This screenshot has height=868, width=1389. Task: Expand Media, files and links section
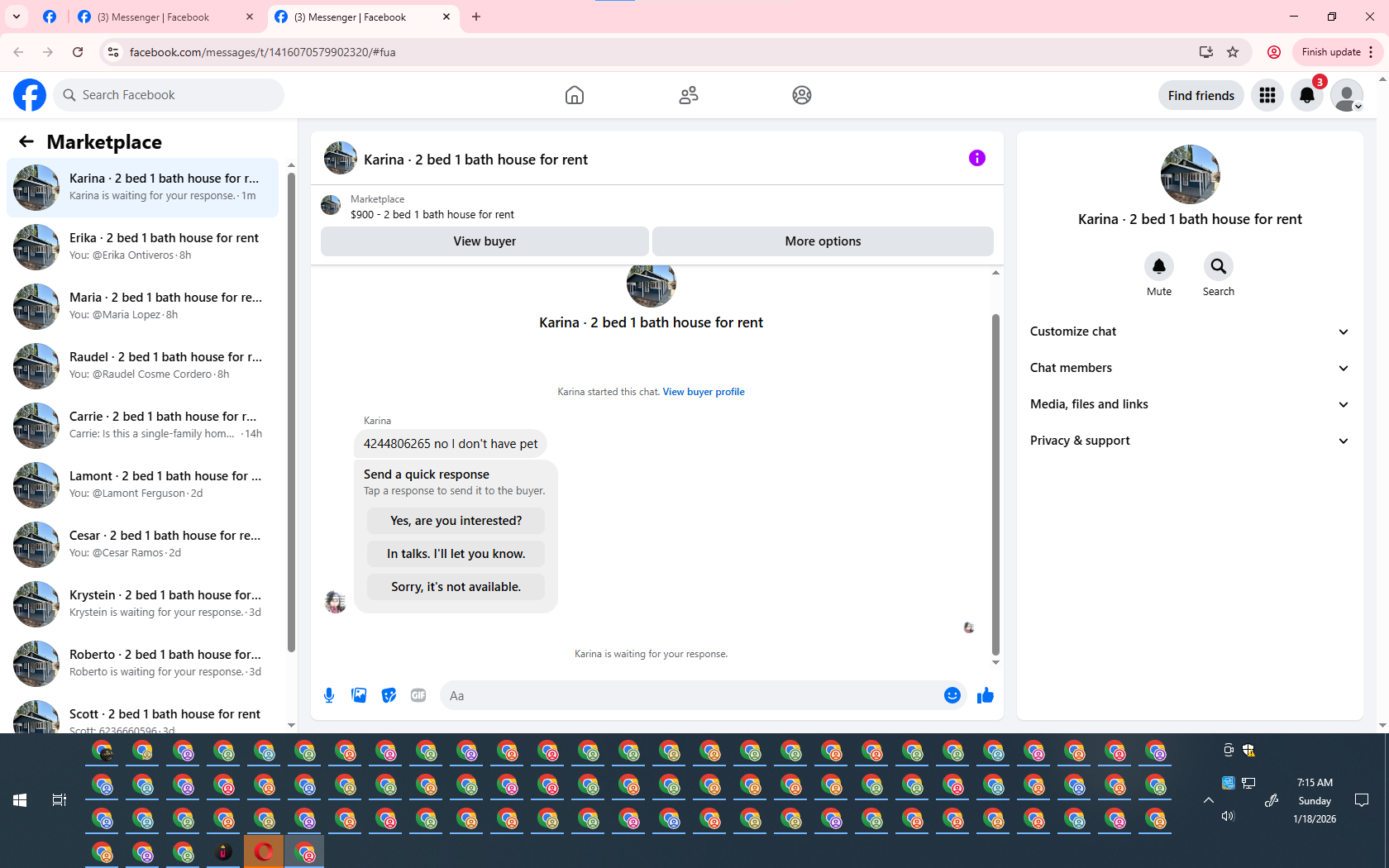pyautogui.click(x=1190, y=404)
